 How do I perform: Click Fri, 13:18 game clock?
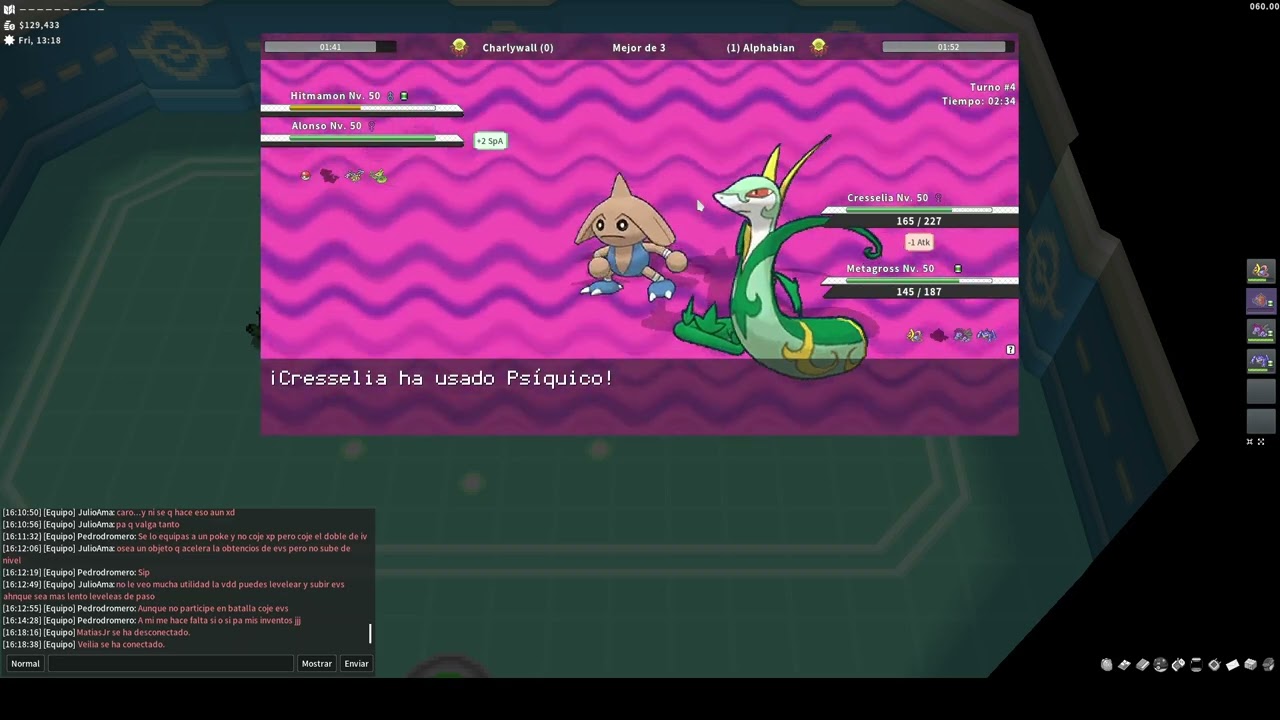[x=39, y=40]
